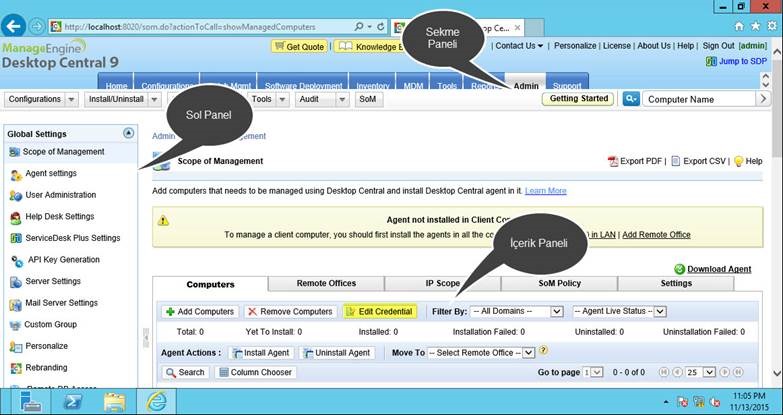Screen dimensions: 783x415
Task: Go to last page pagination icon
Action: coord(738,372)
